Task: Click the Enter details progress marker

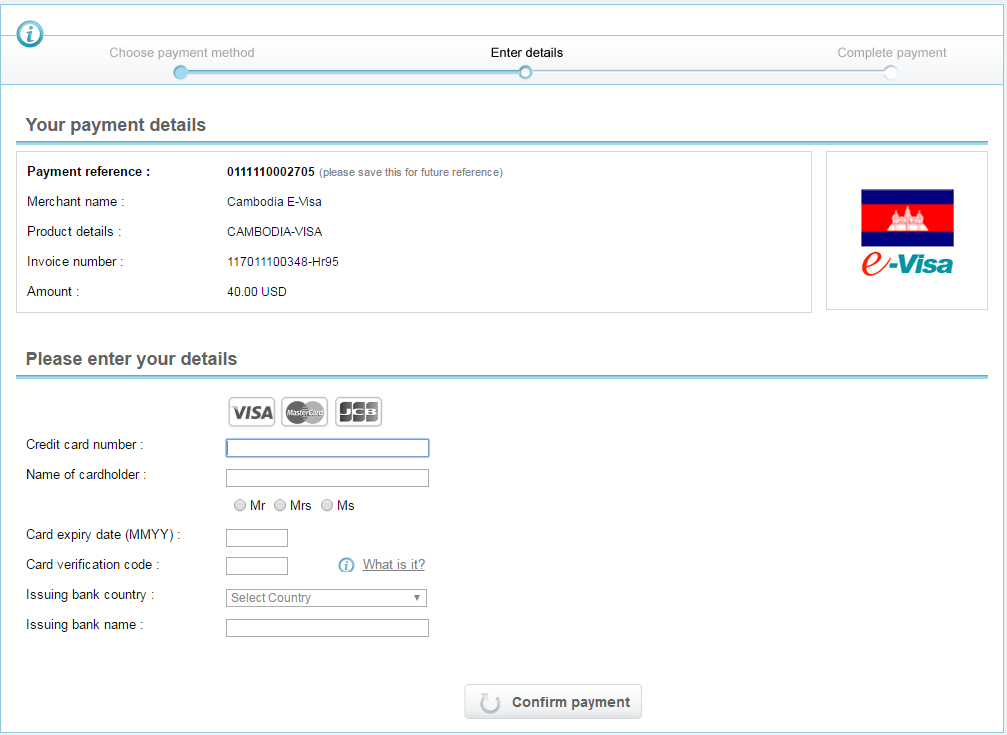Action: (x=525, y=73)
